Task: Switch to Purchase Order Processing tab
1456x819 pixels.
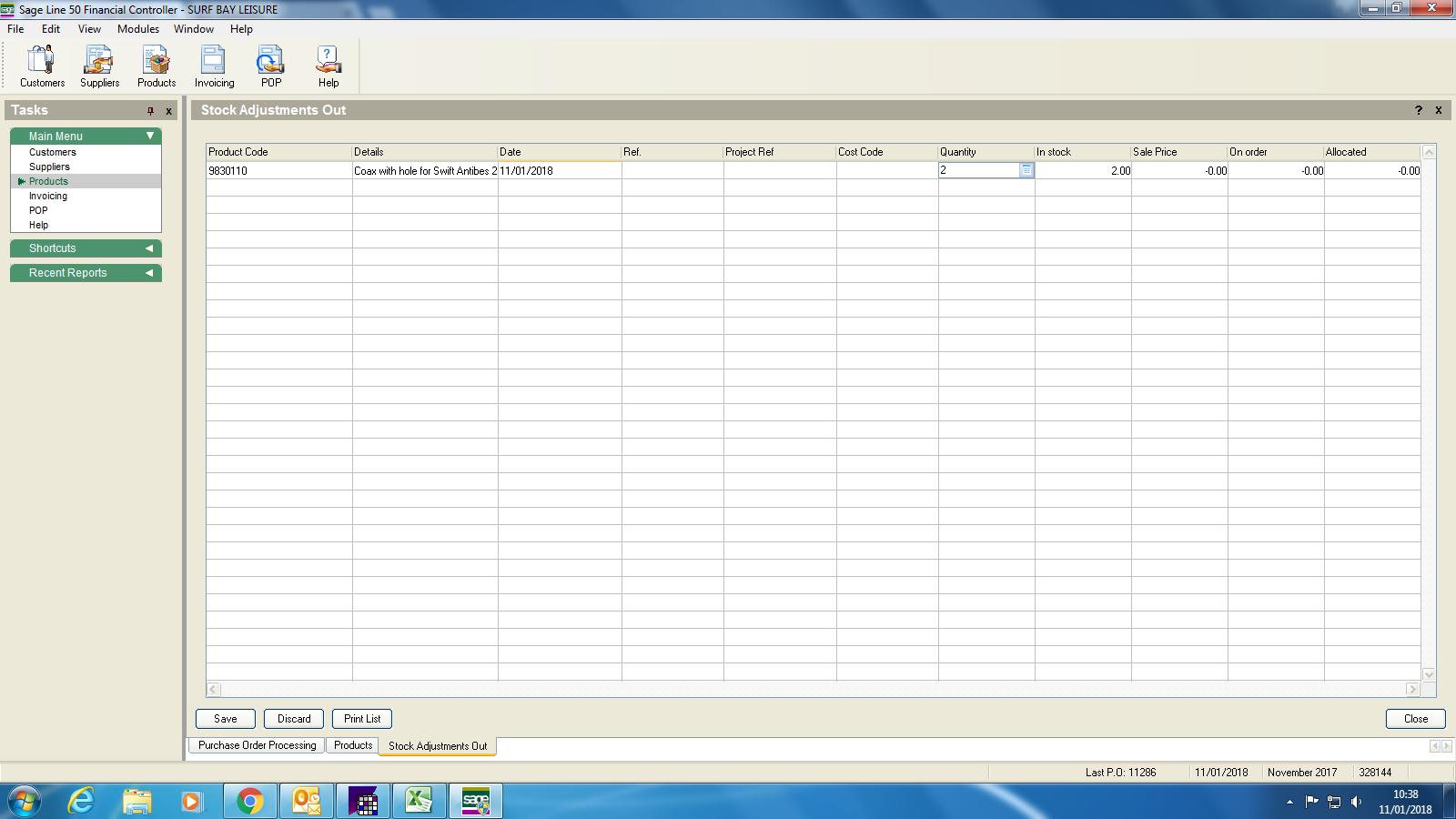Action: (258, 745)
